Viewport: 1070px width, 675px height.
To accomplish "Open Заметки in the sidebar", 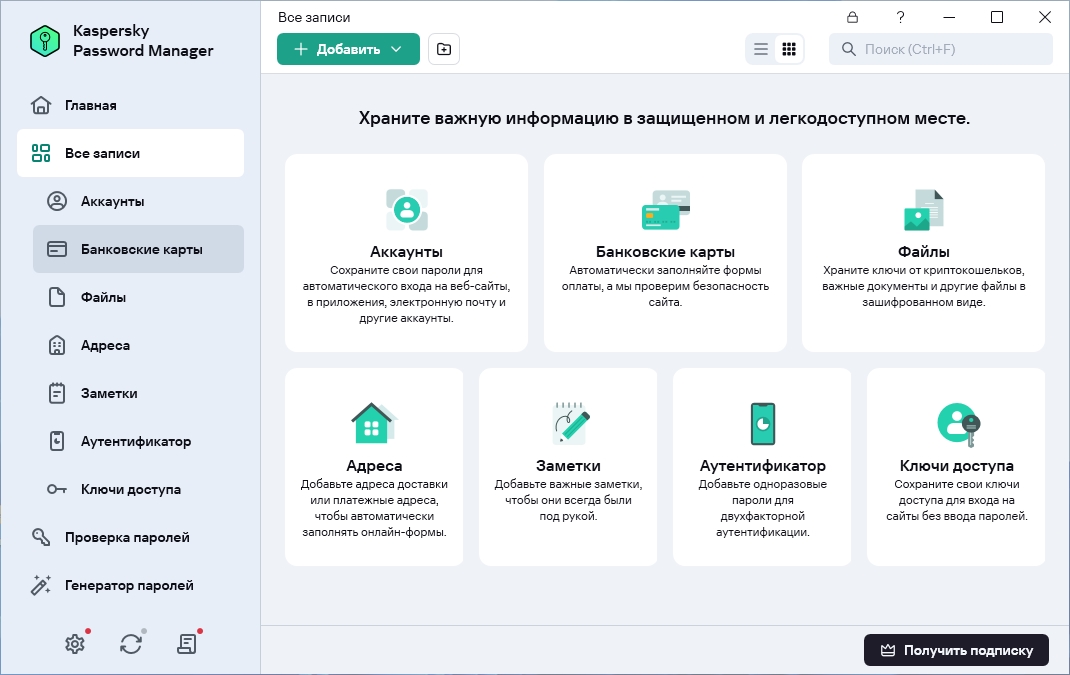I will click(x=139, y=393).
